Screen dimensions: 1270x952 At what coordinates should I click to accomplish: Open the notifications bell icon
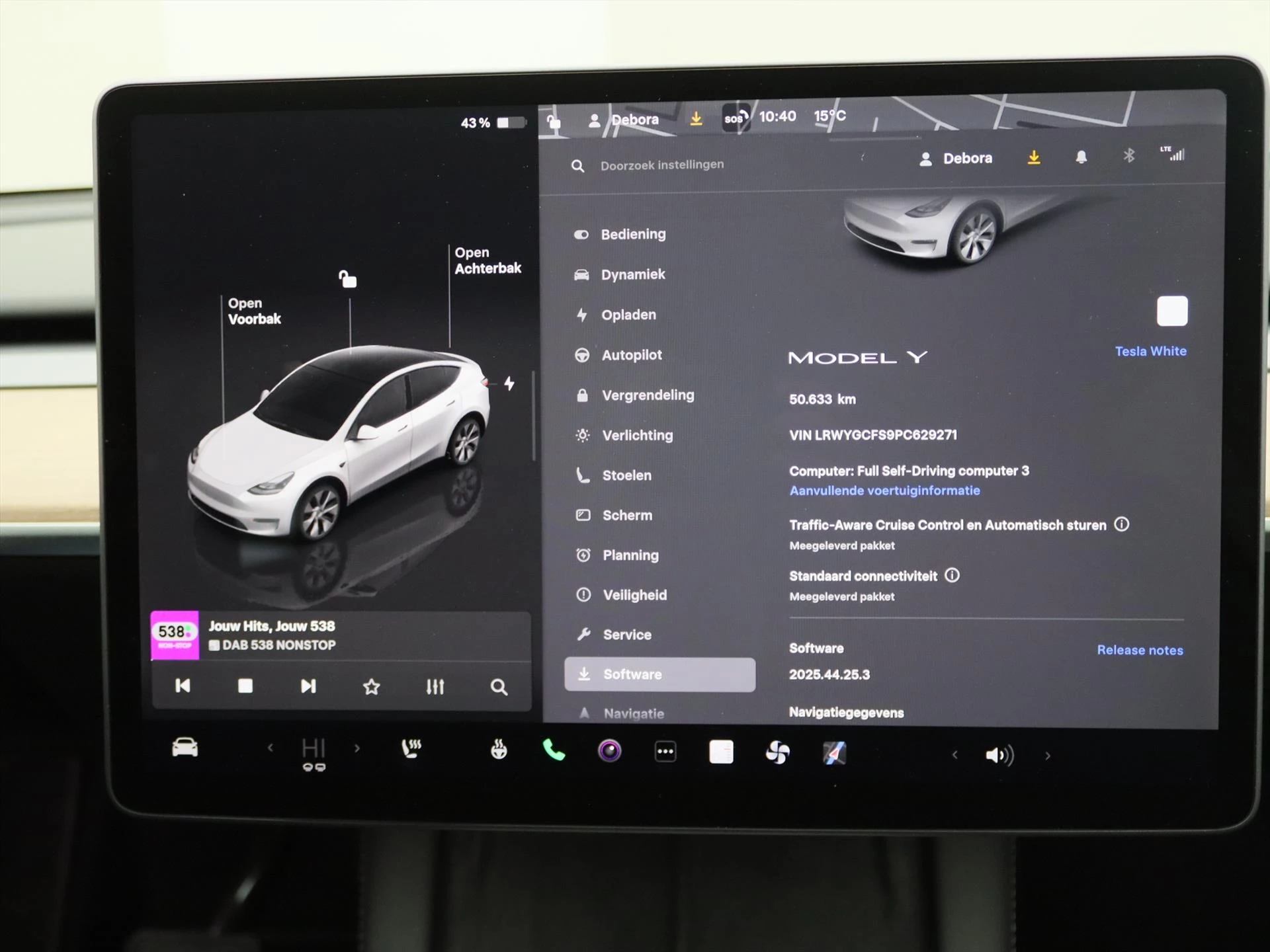coord(1081,157)
